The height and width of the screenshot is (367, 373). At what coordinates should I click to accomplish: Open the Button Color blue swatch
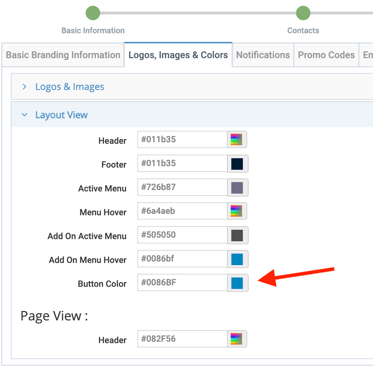coord(237,283)
